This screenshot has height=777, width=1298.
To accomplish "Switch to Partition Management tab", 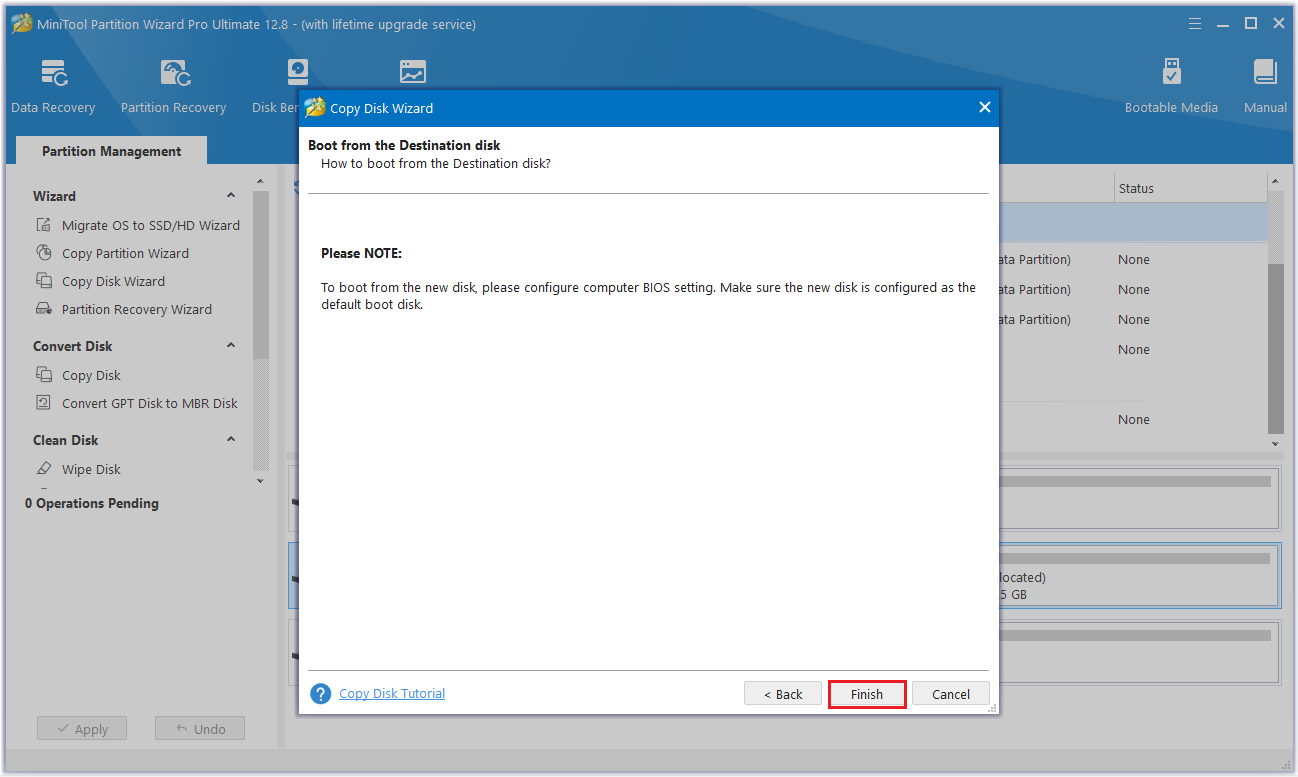I will click(x=112, y=151).
